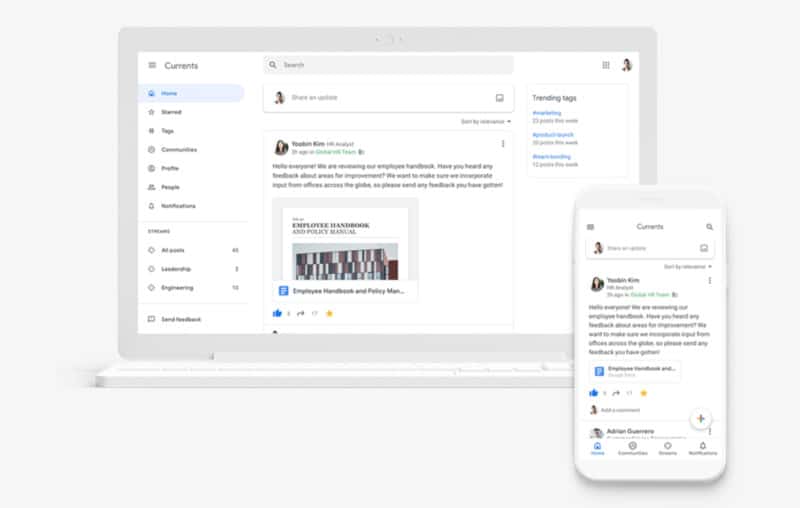Like the post on the laptop
The image size is (800, 508).
(x=277, y=313)
